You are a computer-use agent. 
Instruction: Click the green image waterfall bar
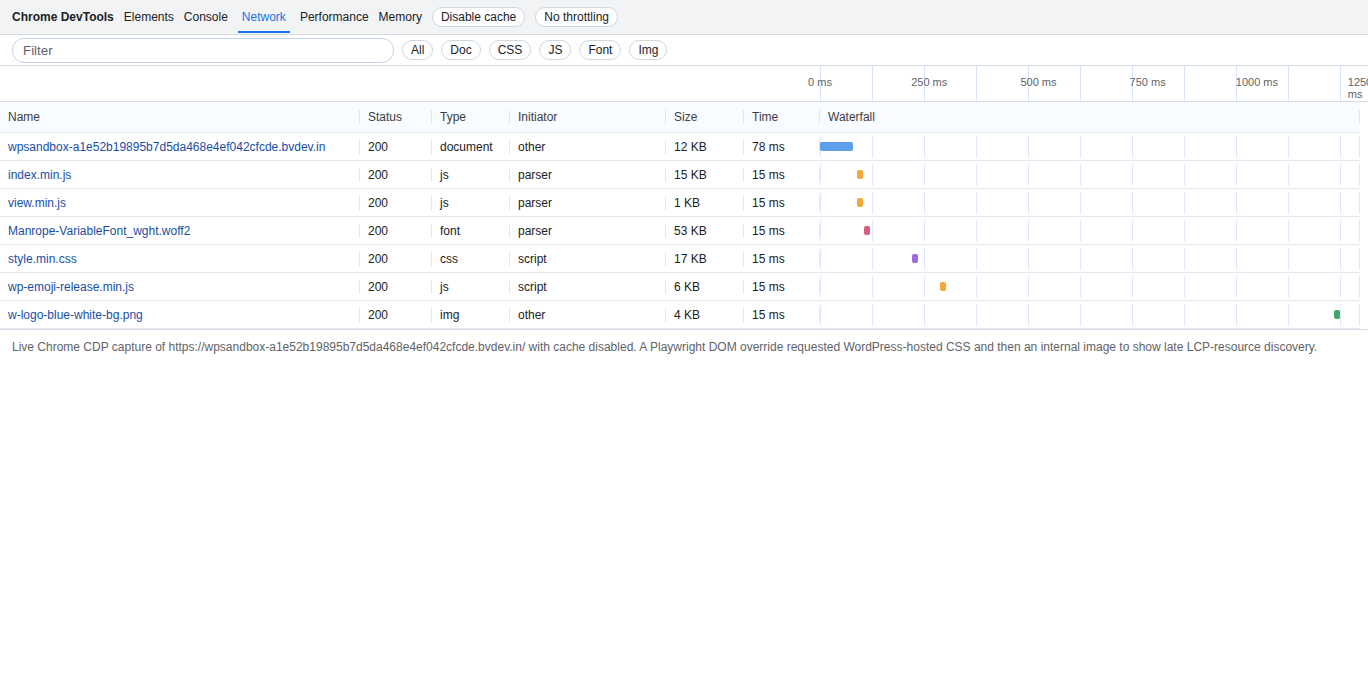coord(1337,315)
